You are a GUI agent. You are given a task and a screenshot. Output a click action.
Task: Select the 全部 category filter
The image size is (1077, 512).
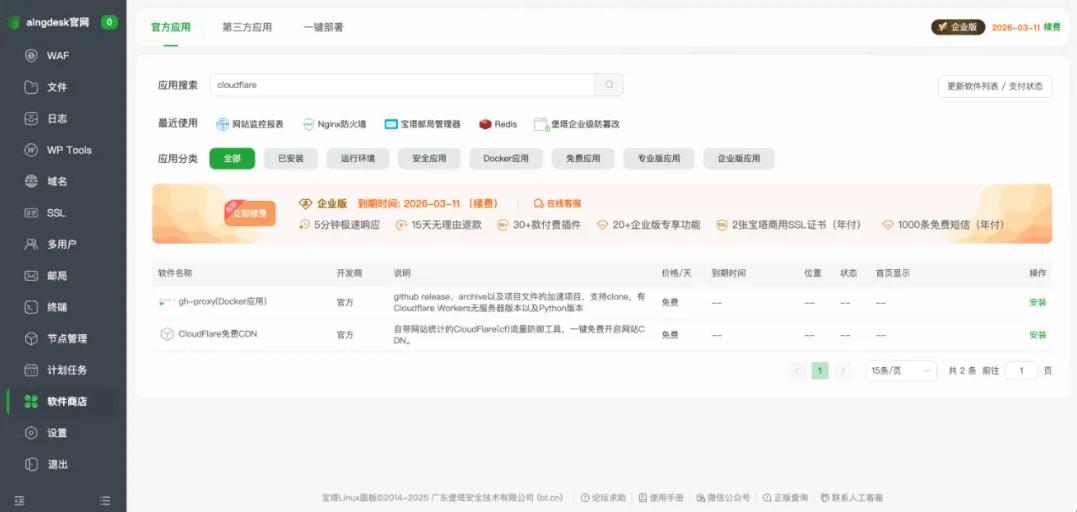coord(232,159)
